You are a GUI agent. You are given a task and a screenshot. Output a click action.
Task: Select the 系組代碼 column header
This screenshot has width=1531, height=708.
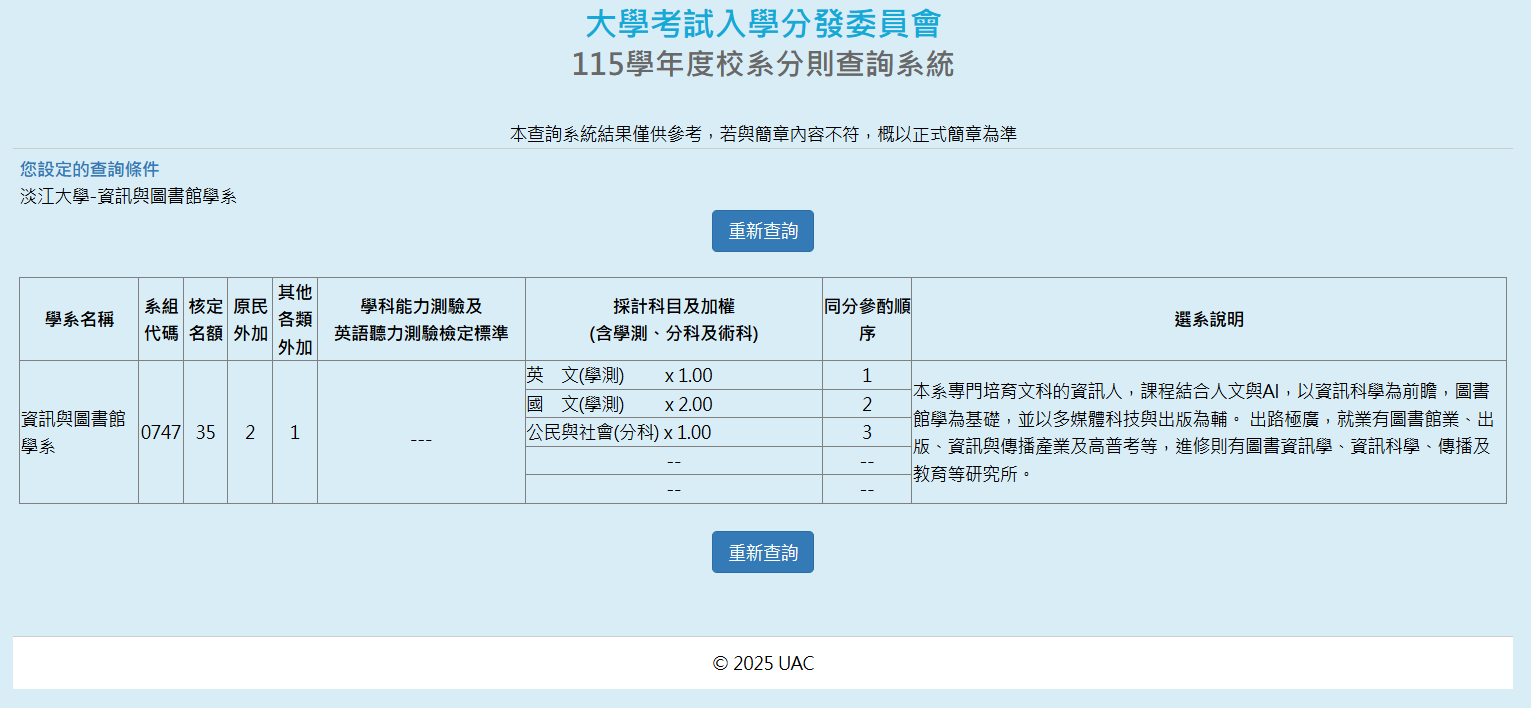click(x=161, y=320)
